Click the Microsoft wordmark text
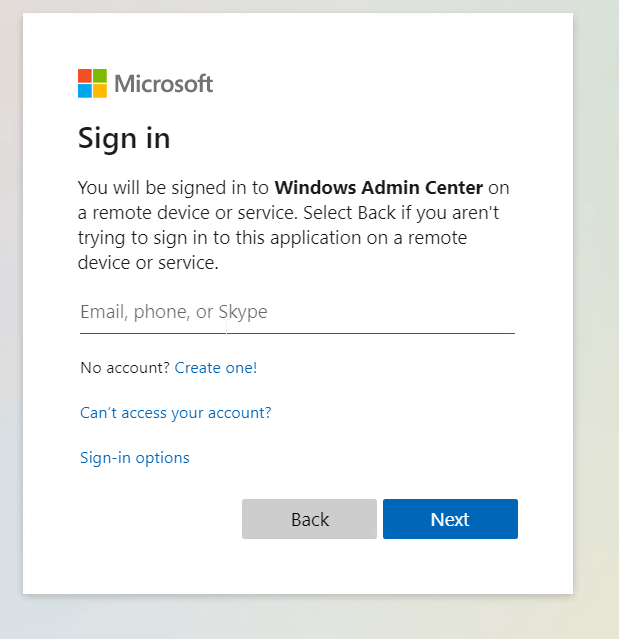Image resolution: width=619 pixels, height=639 pixels. coord(163,83)
